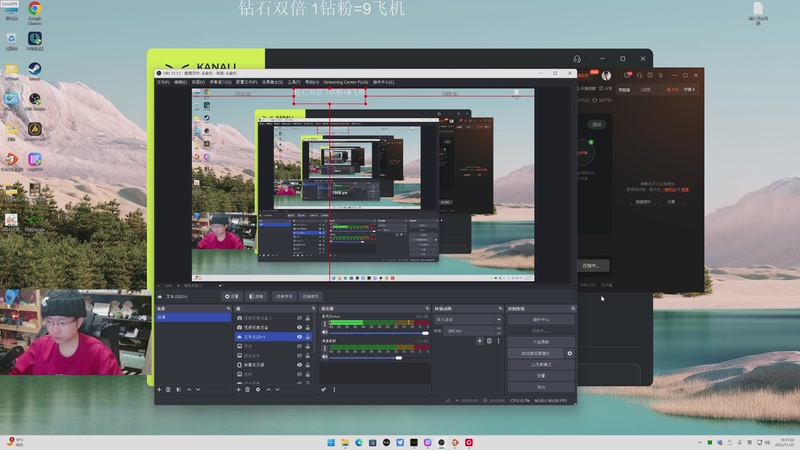Open hamburger menu in right streaming window
Image resolution: width=800 pixels, height=450 pixels.
(x=661, y=75)
